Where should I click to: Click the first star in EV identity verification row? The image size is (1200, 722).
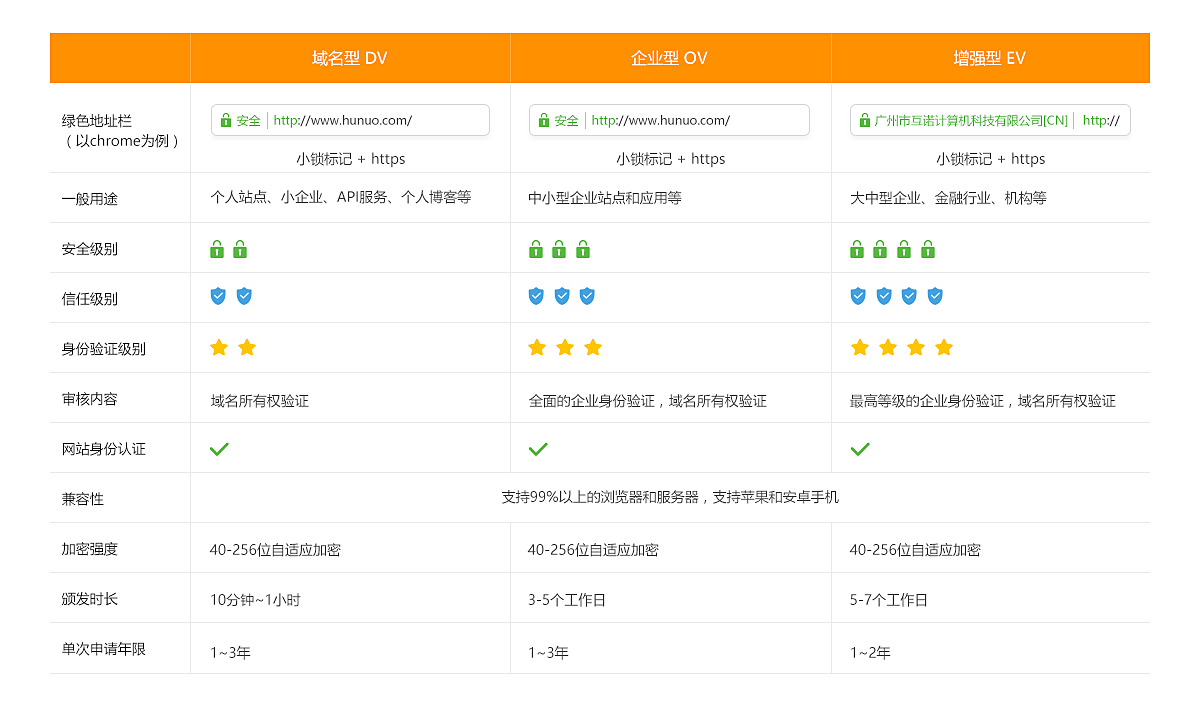[859, 347]
